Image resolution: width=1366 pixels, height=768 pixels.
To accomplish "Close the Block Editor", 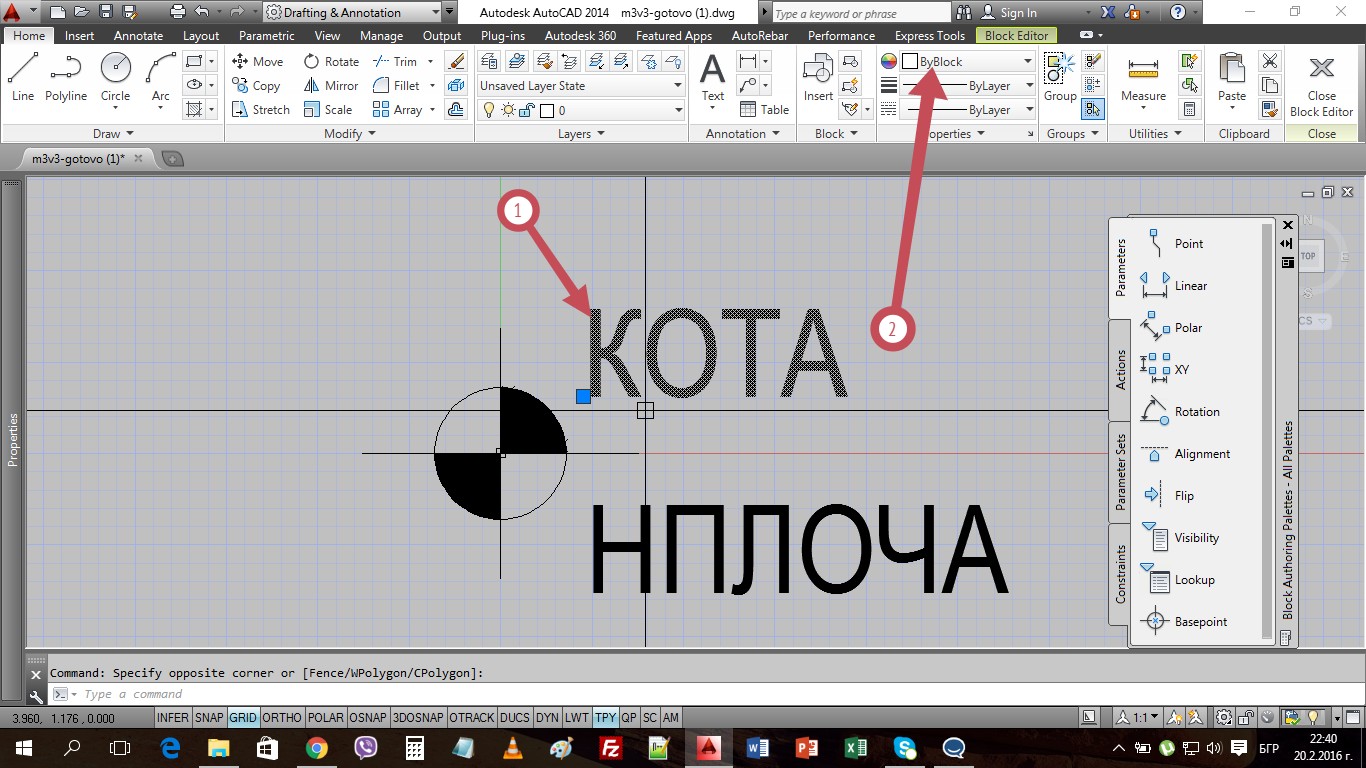I will [x=1321, y=86].
